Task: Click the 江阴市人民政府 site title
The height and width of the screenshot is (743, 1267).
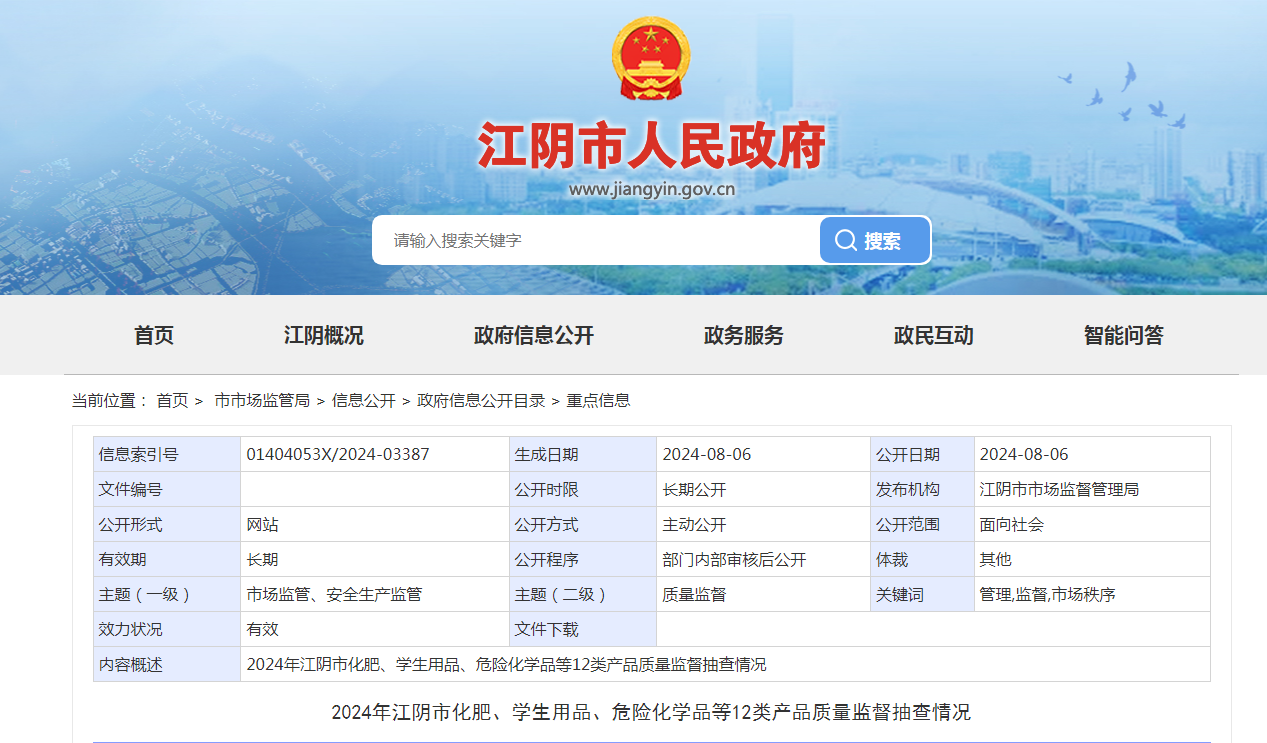Action: (x=651, y=146)
